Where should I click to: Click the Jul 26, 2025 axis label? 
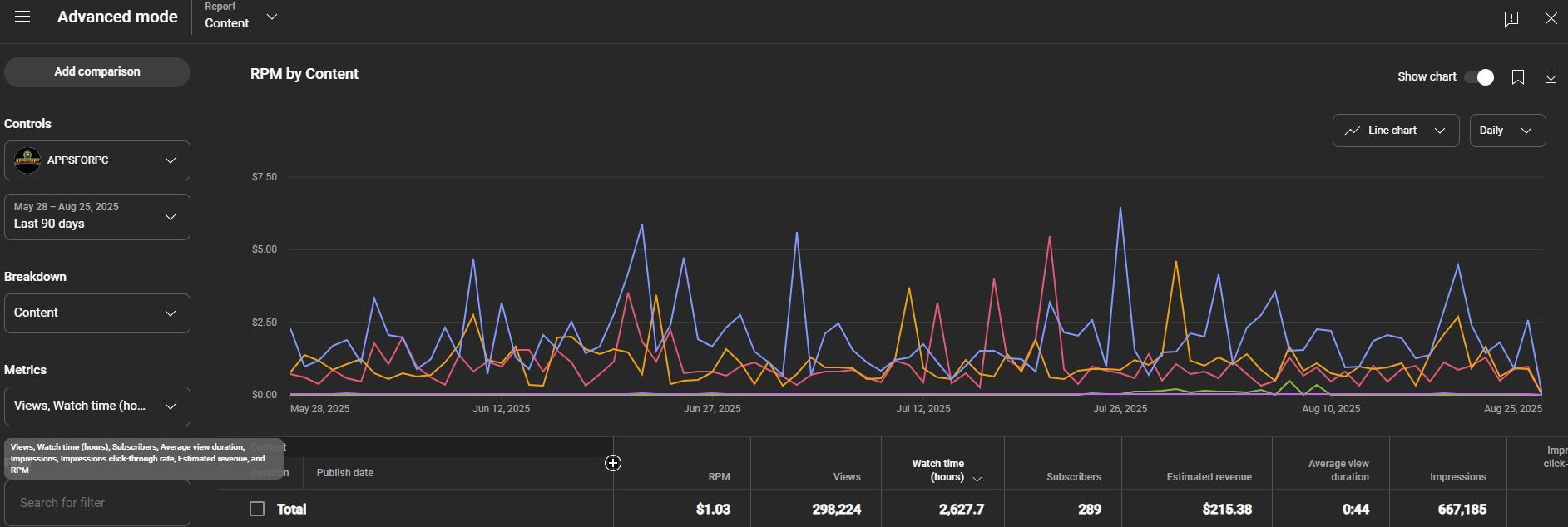pyautogui.click(x=1120, y=409)
